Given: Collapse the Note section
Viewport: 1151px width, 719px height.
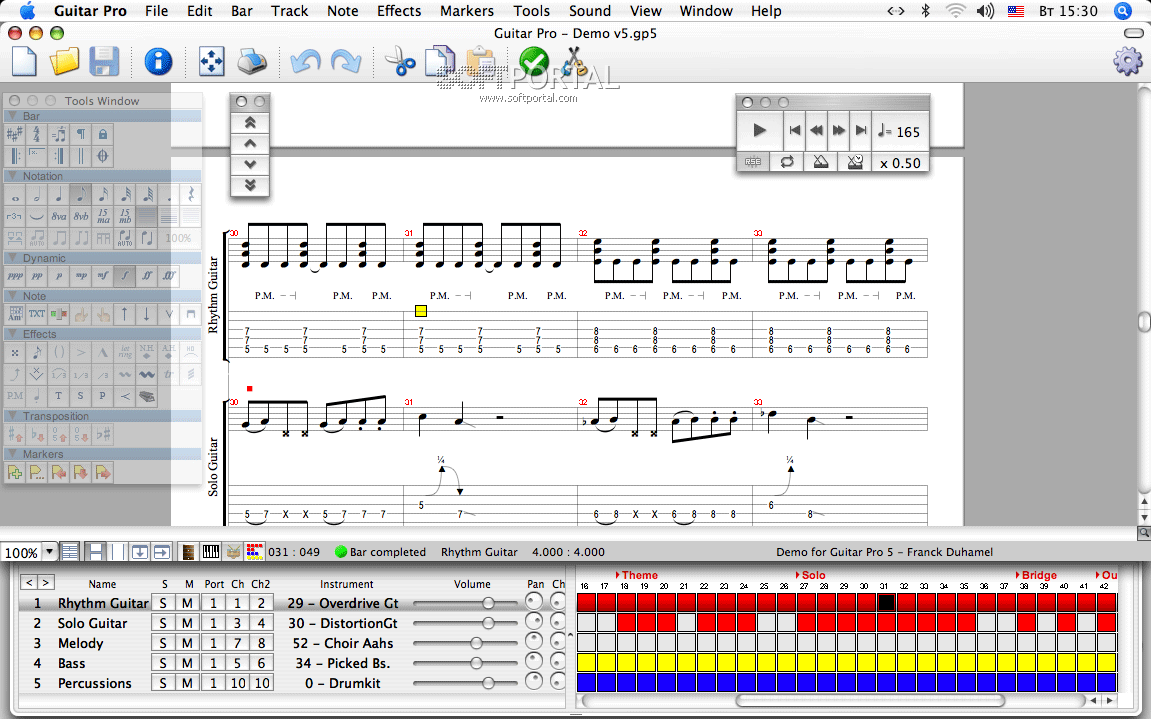Looking at the screenshot, I should pos(12,296).
